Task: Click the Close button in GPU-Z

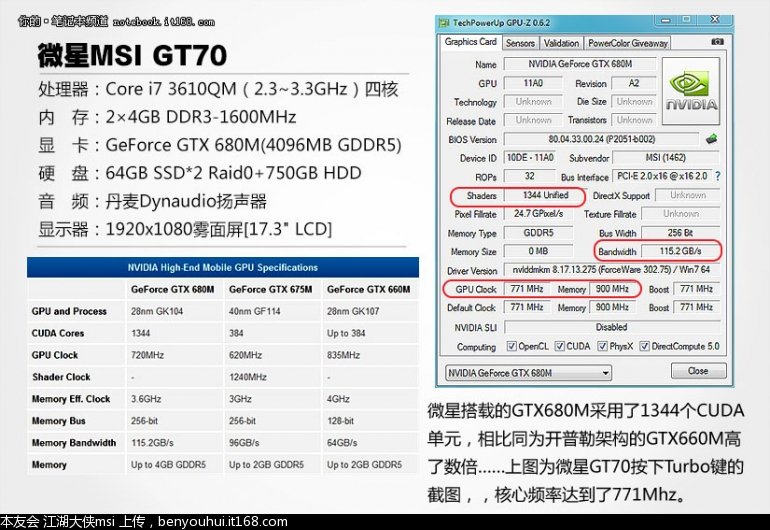Action: [698, 371]
